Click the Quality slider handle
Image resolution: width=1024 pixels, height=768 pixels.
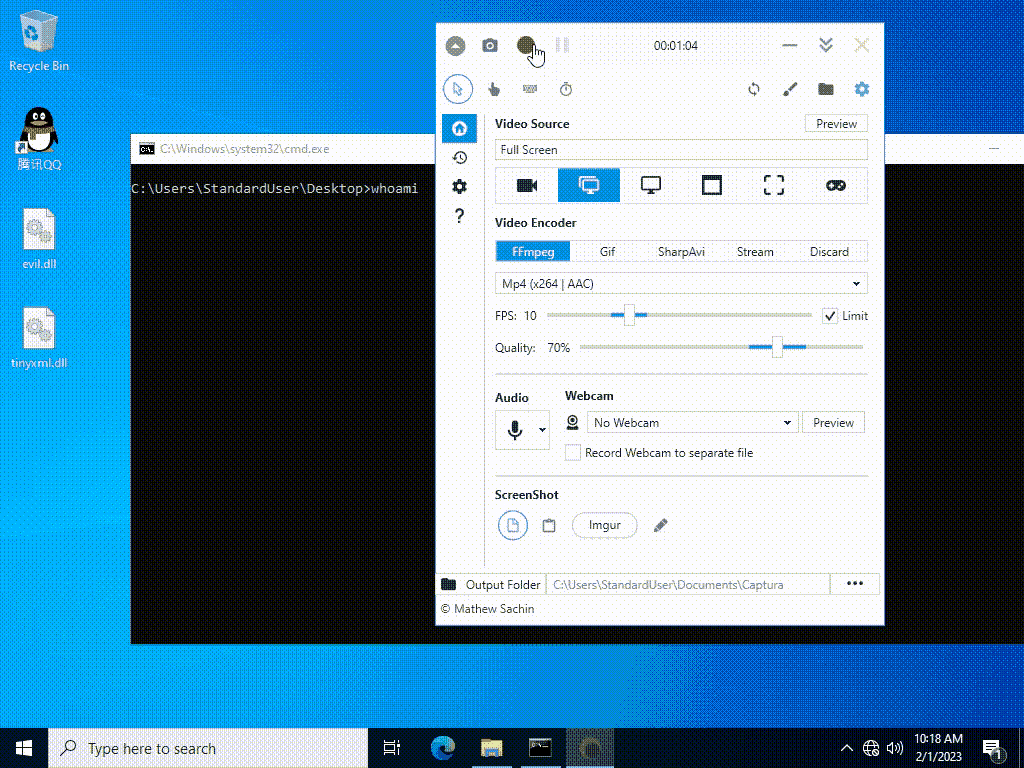pos(777,347)
